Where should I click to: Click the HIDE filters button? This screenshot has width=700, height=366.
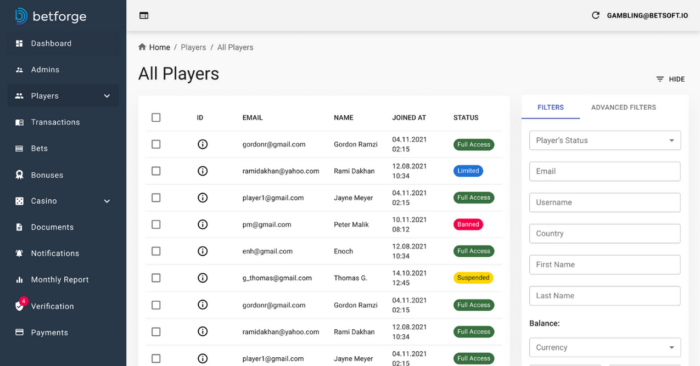click(670, 79)
